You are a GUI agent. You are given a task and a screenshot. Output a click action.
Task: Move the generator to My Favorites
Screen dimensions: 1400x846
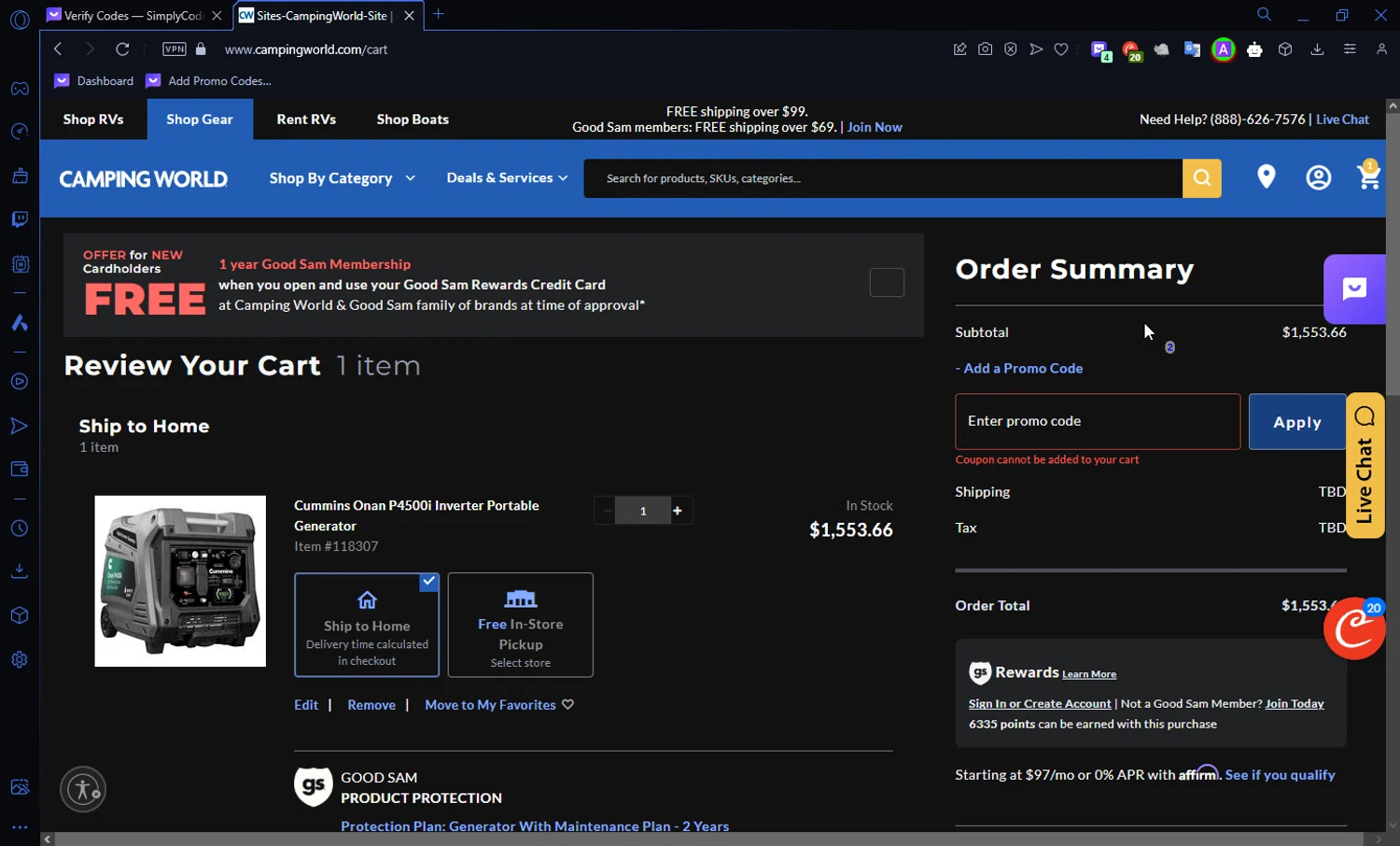[499, 706]
